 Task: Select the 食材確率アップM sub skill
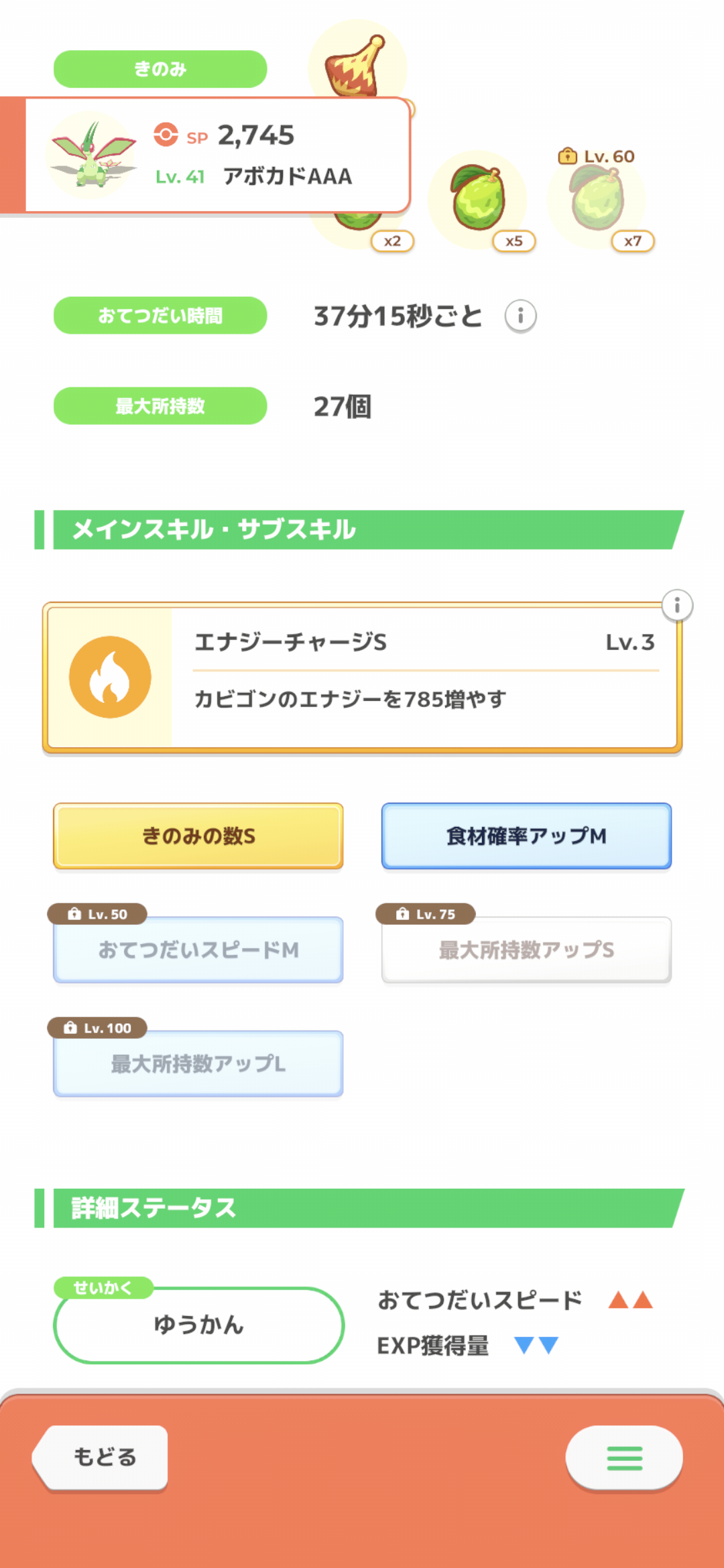(x=526, y=836)
